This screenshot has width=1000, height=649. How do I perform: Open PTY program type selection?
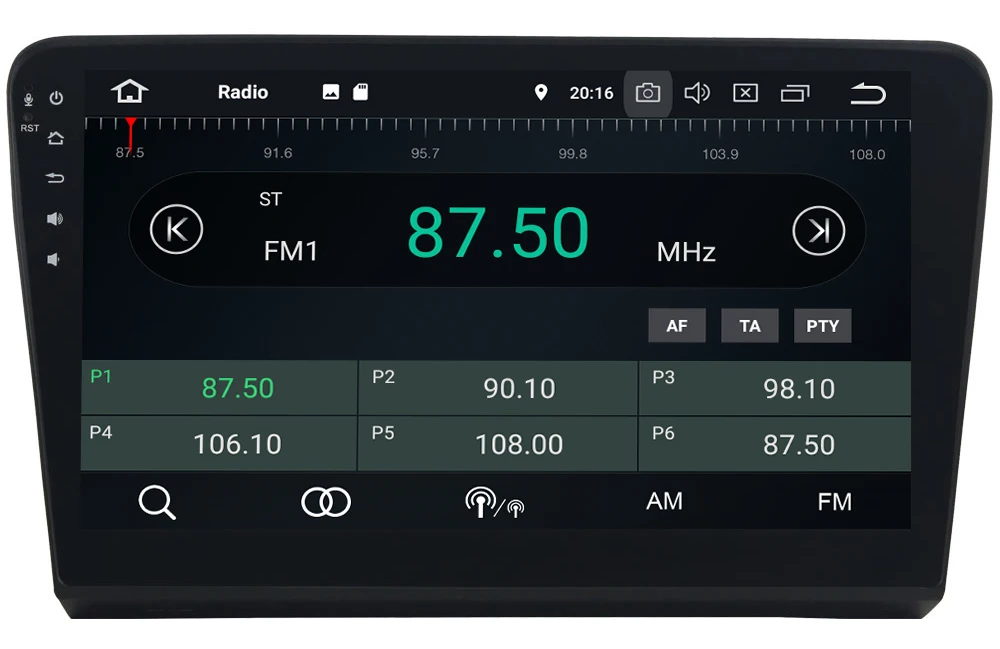[822, 326]
